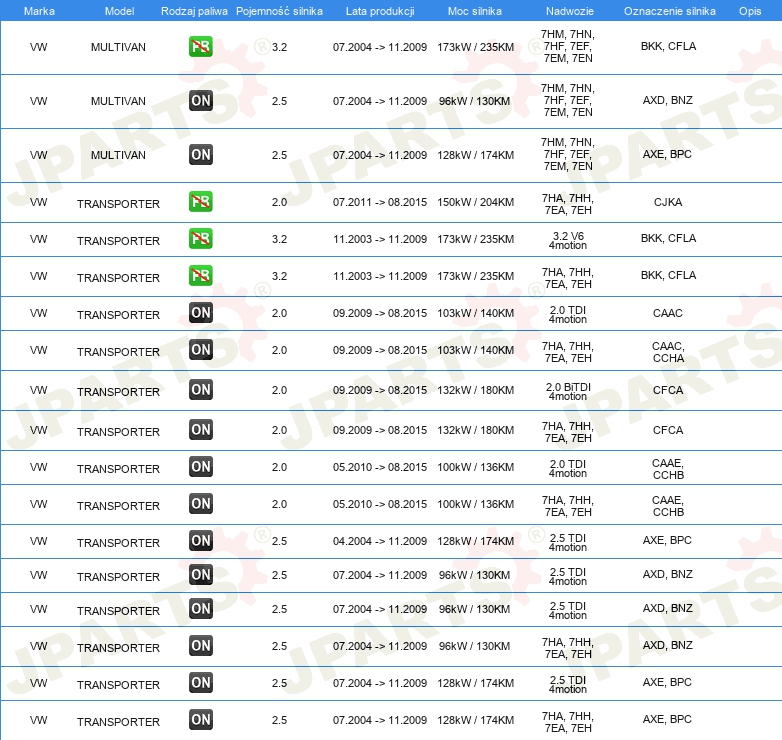
Task: Click the diesel ON icon in the Multivan 128kW row
Action: tap(200, 155)
